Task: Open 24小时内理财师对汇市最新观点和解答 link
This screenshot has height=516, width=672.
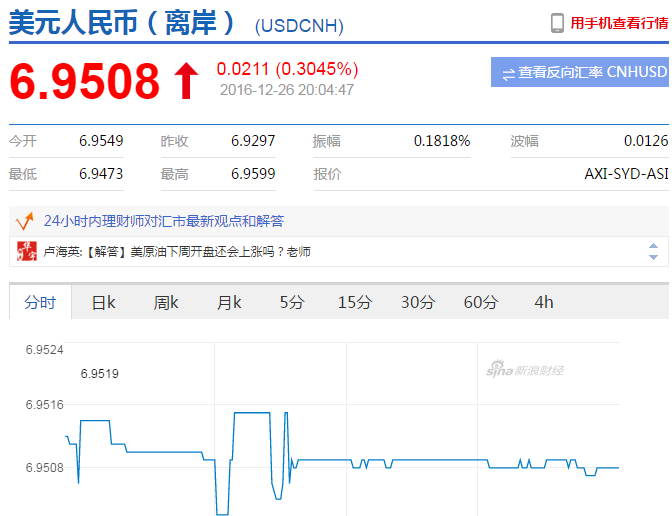Action: 164,221
